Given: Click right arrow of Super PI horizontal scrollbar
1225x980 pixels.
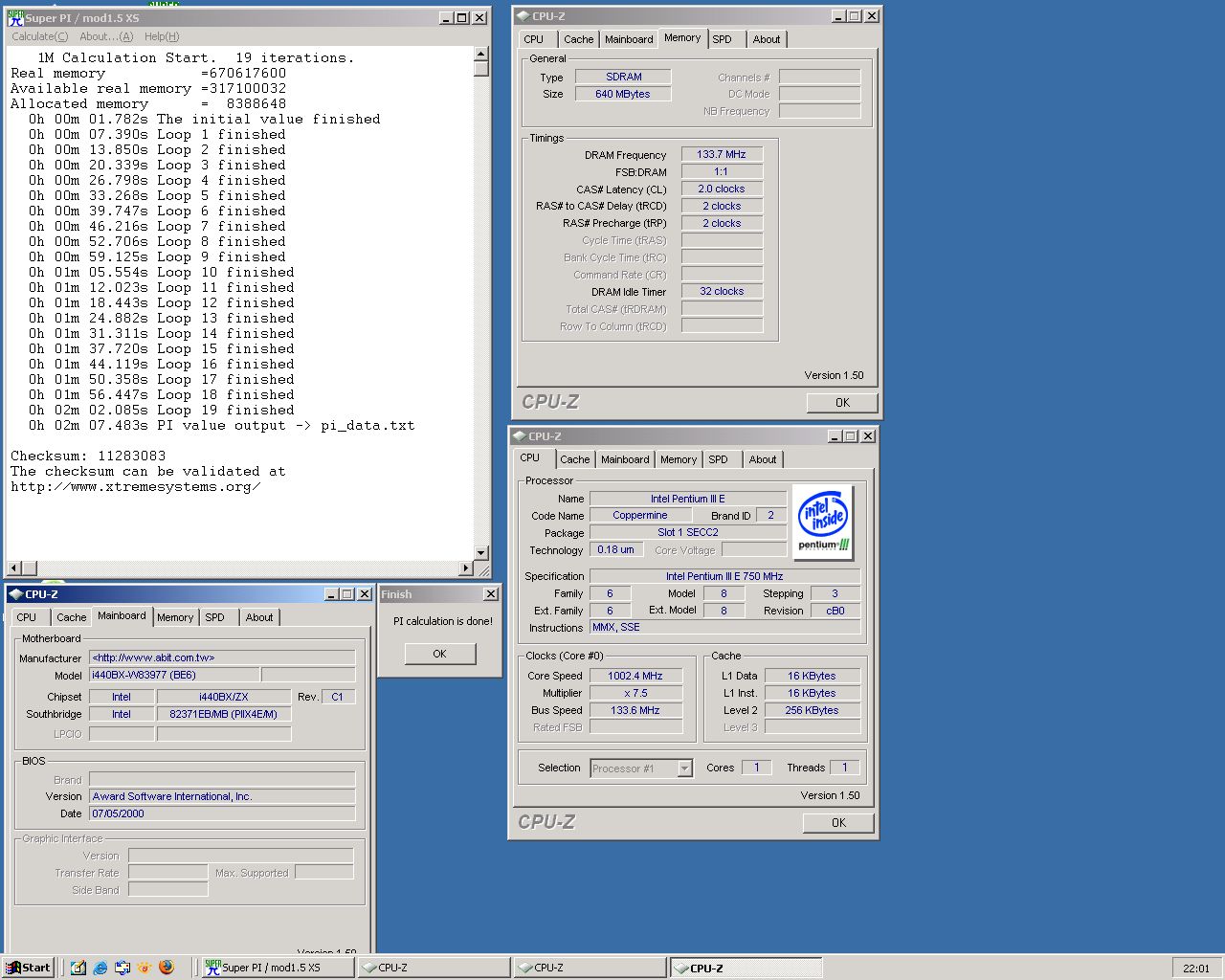Looking at the screenshot, I should (466, 568).
